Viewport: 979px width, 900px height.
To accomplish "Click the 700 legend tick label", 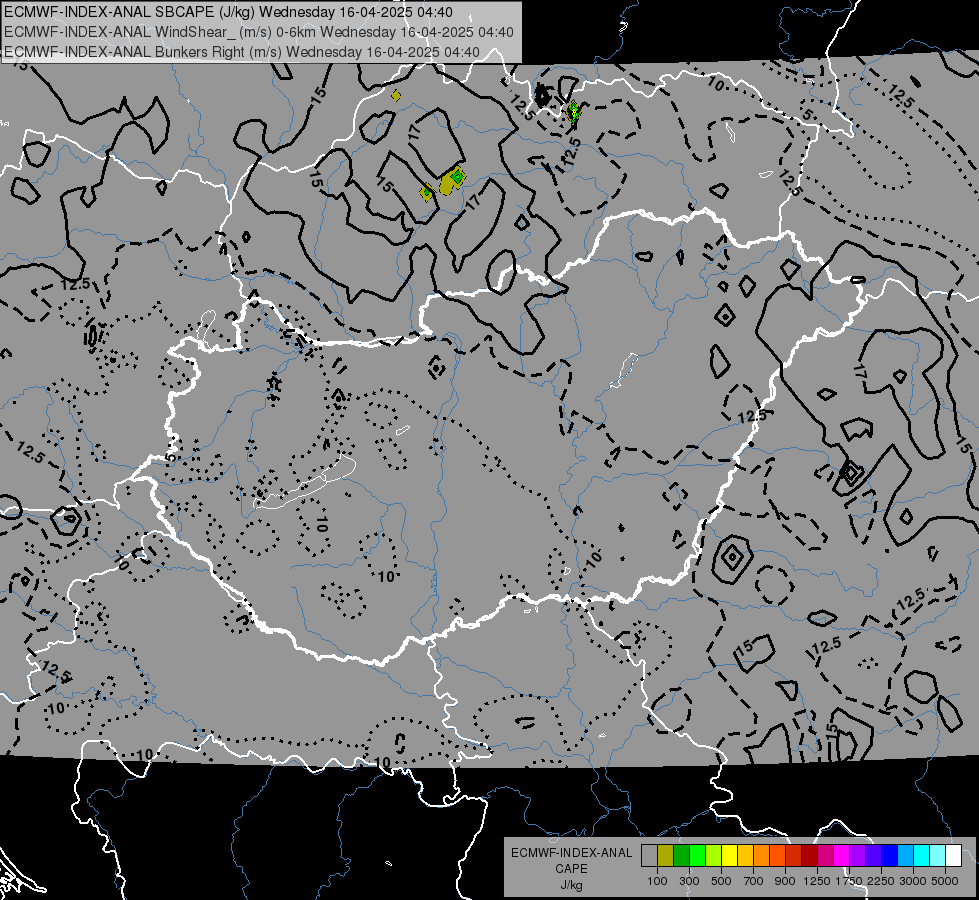I will (754, 881).
